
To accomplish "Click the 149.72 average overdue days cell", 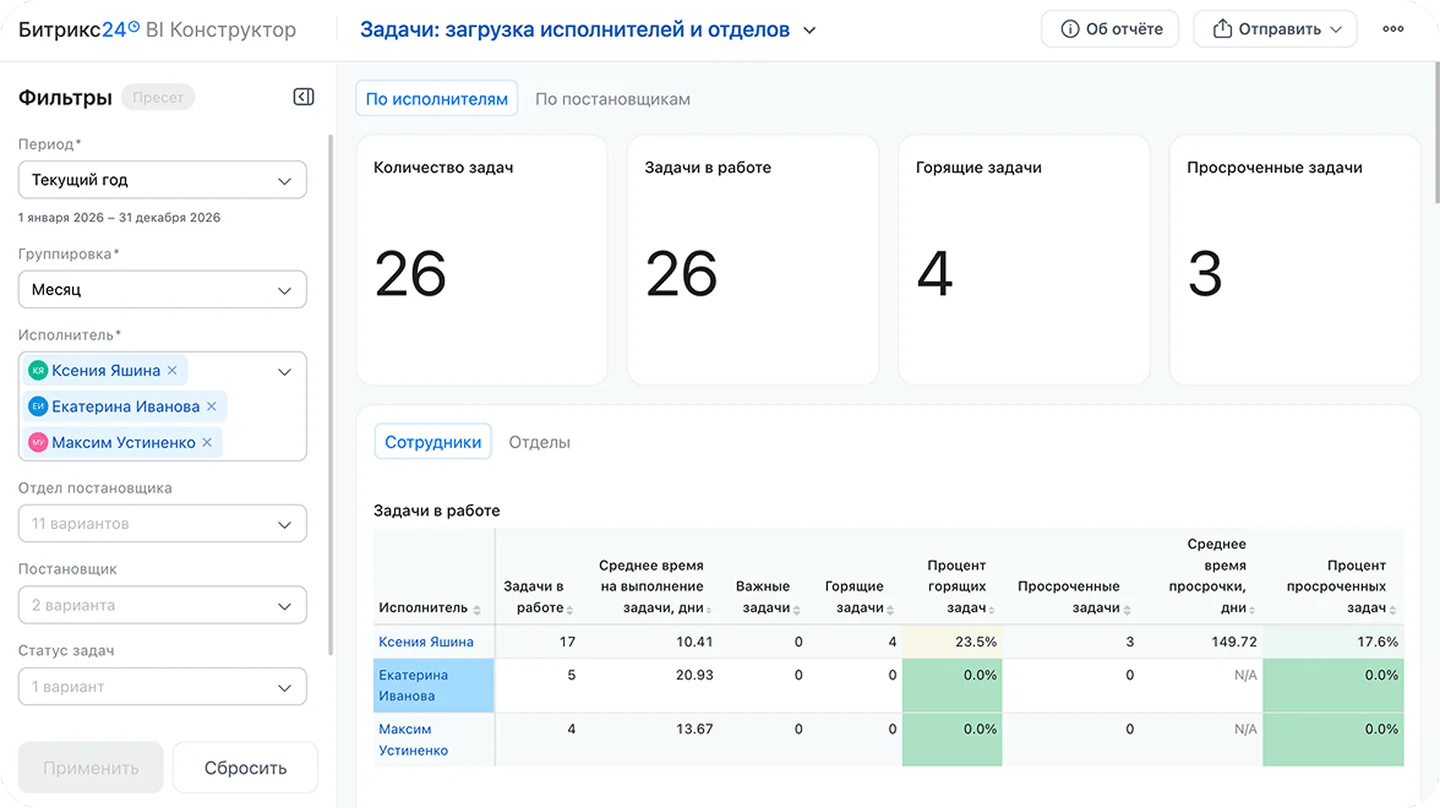I will [x=1200, y=642].
